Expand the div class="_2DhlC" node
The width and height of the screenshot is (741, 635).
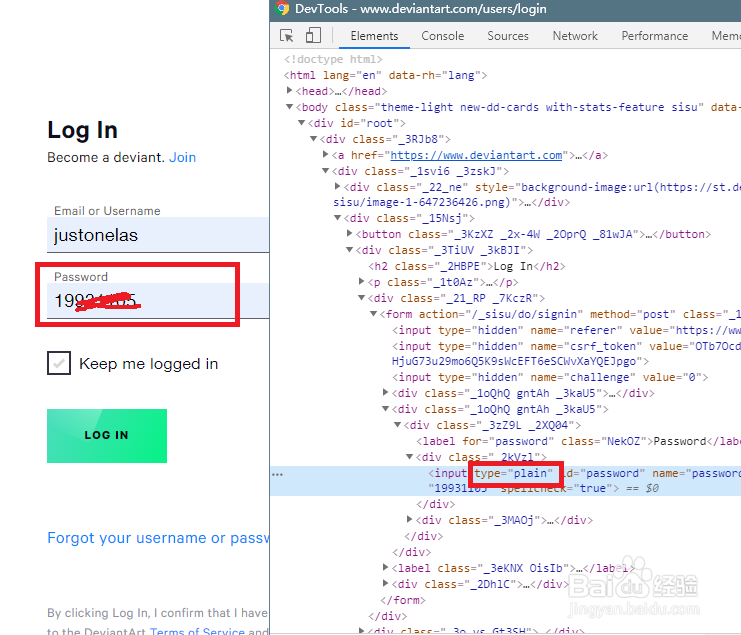tap(385, 584)
